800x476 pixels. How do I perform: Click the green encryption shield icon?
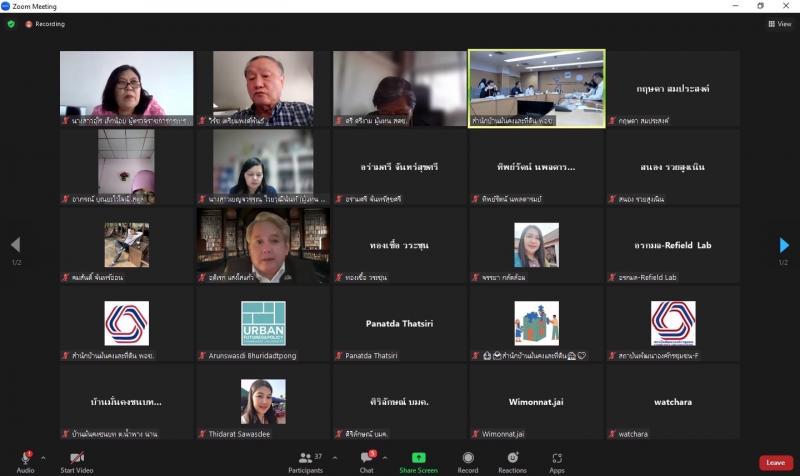[x=11, y=23]
